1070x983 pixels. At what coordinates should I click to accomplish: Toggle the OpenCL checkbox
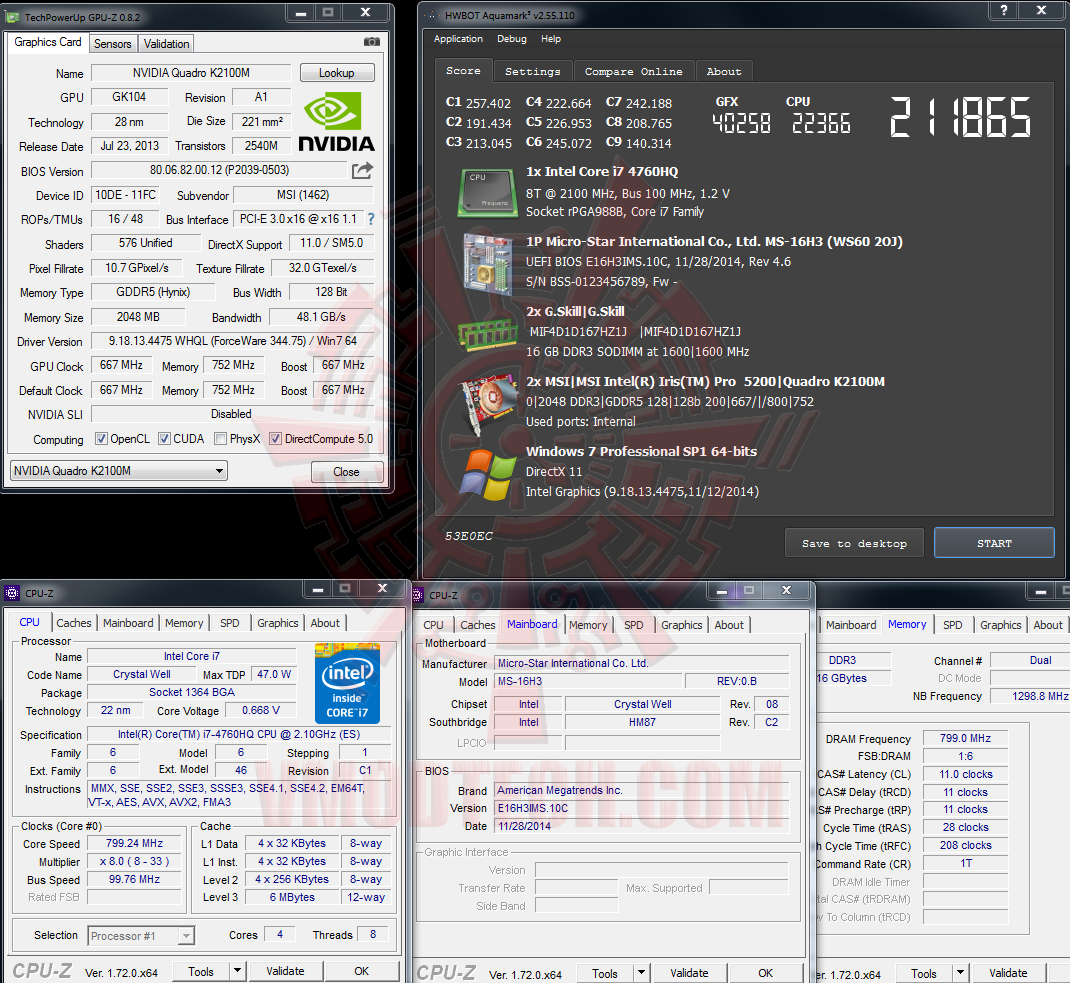point(101,439)
